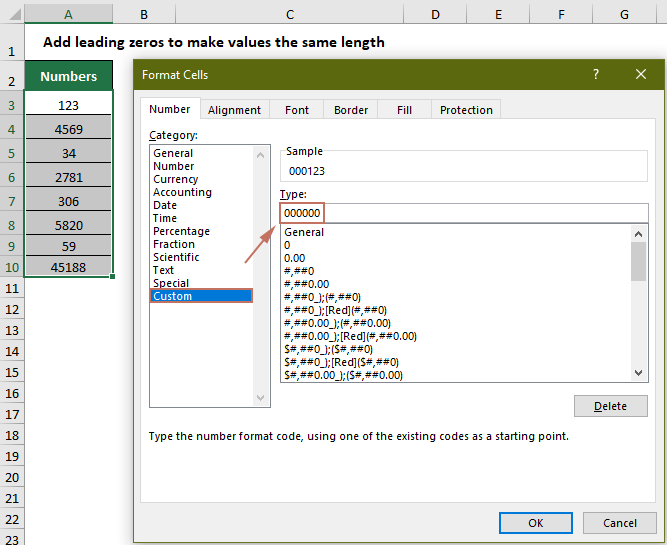Click Category list scroll up arrow
667x545 pixels.
(x=260, y=155)
